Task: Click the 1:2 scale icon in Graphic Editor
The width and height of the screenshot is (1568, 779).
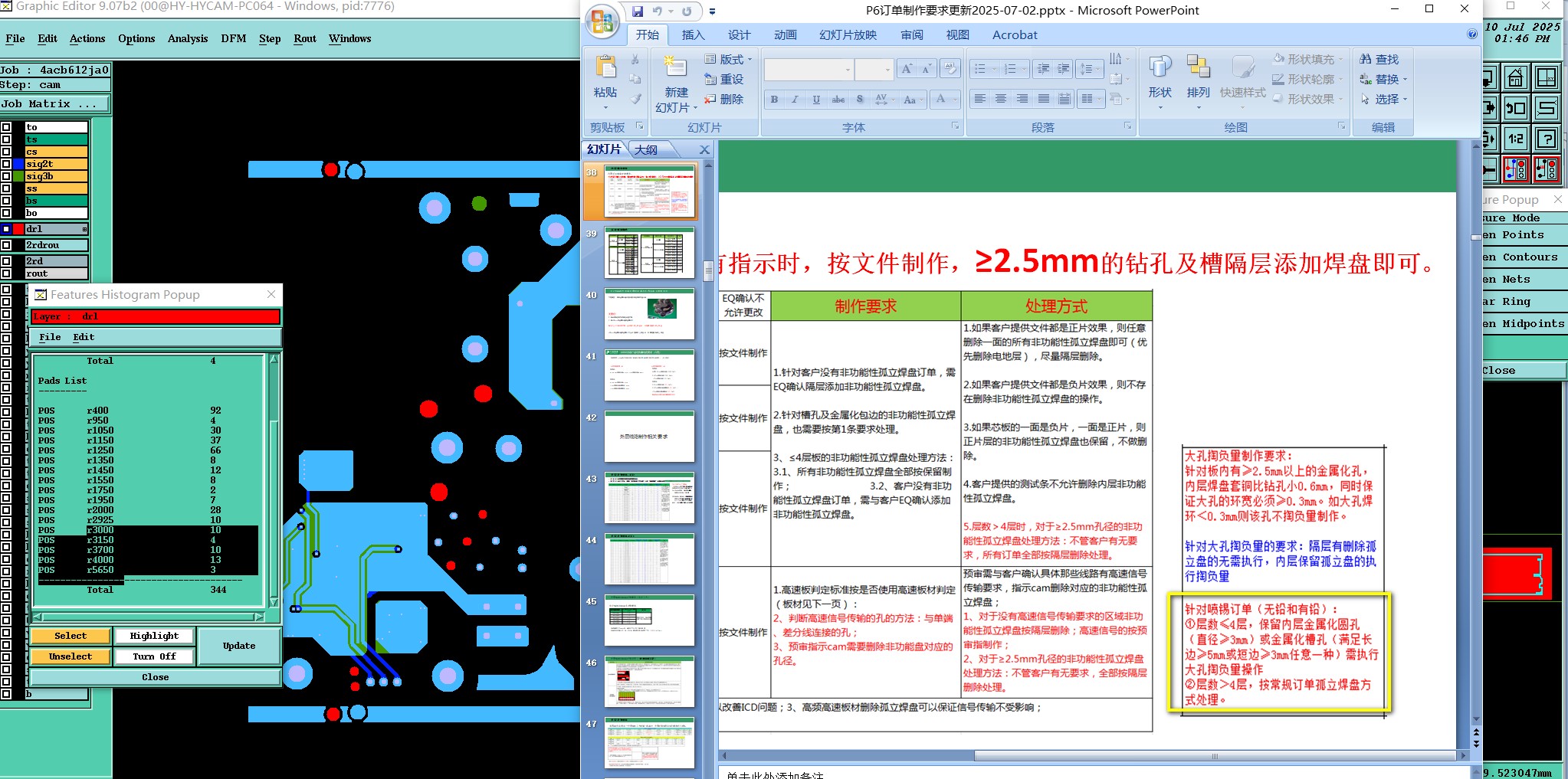Action: tap(1515, 139)
